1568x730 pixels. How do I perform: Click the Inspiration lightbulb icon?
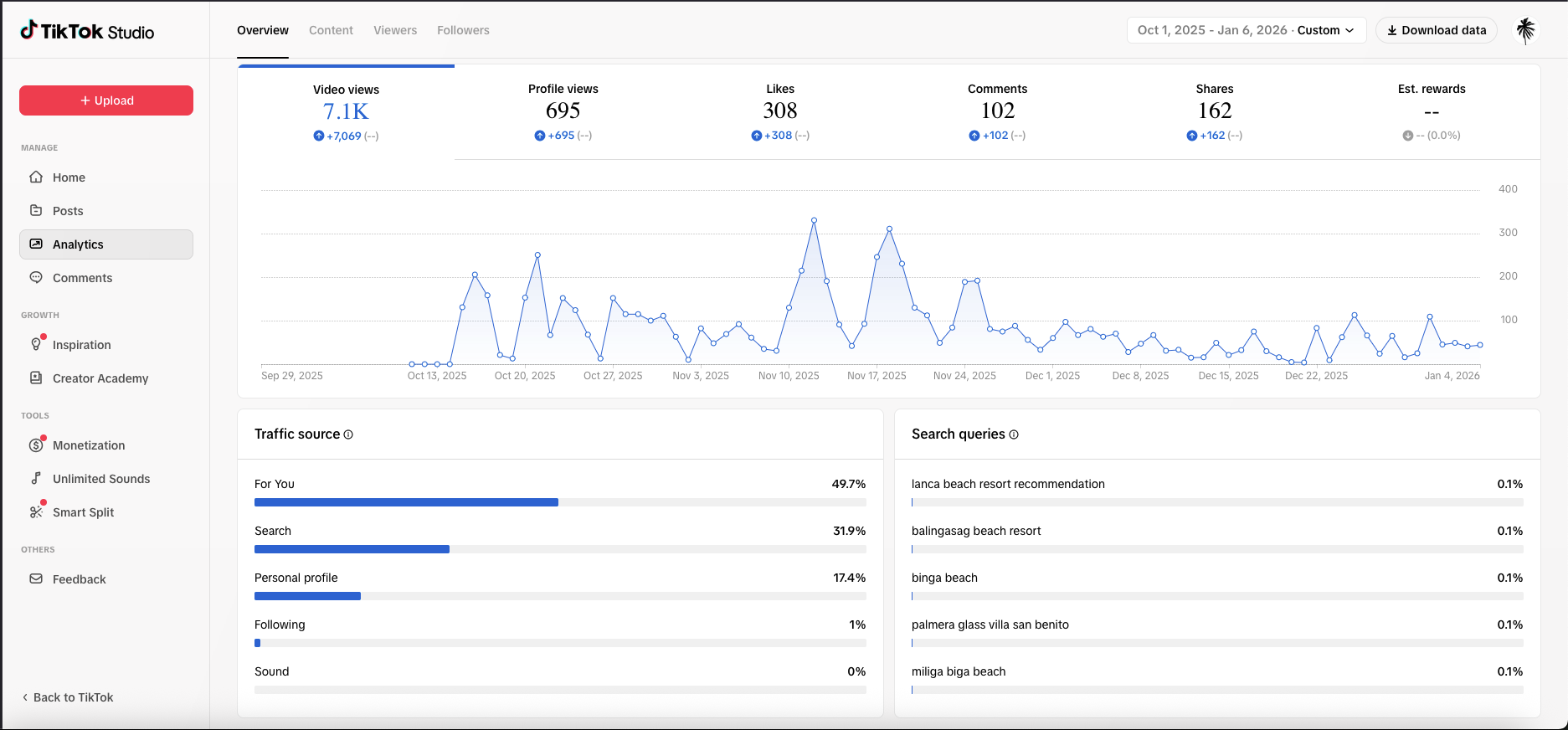pyautogui.click(x=36, y=344)
